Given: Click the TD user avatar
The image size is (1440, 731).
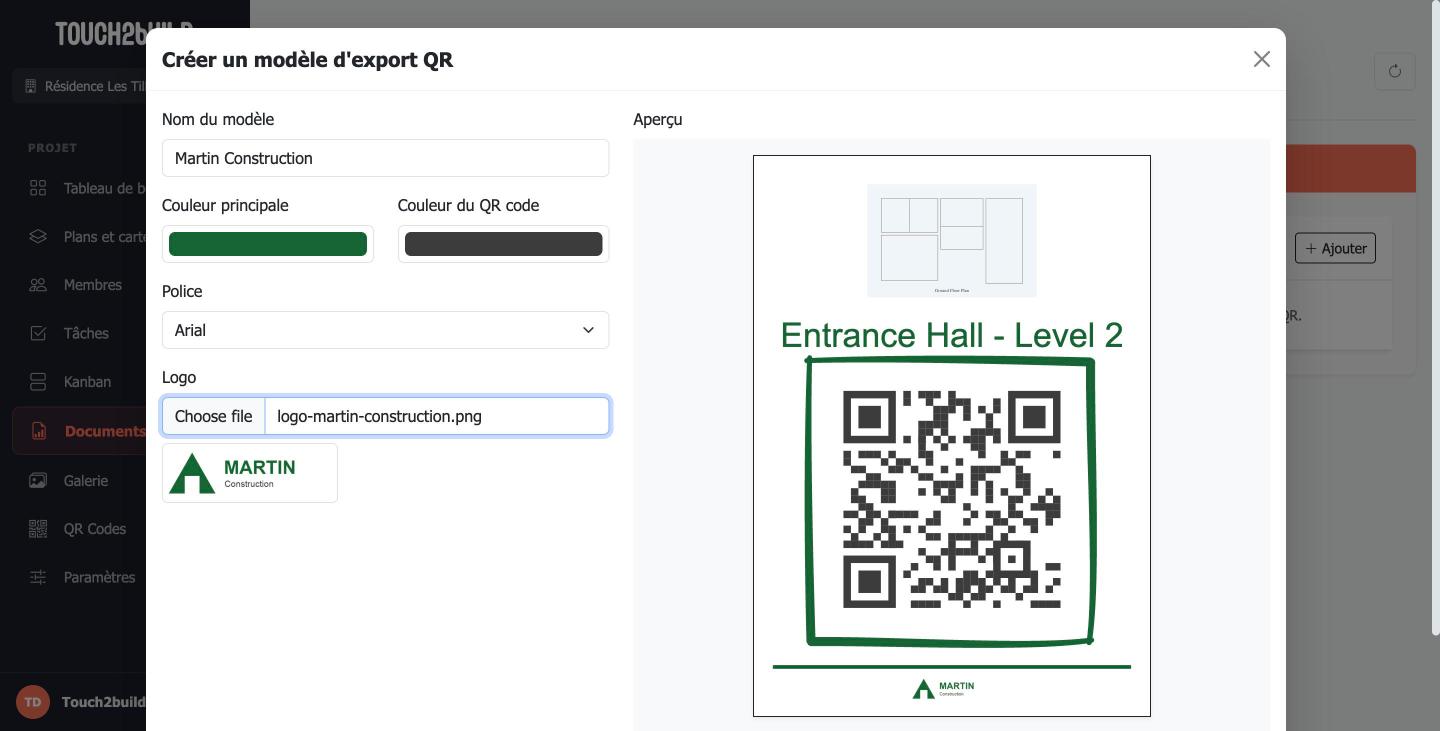Looking at the screenshot, I should 33,702.
